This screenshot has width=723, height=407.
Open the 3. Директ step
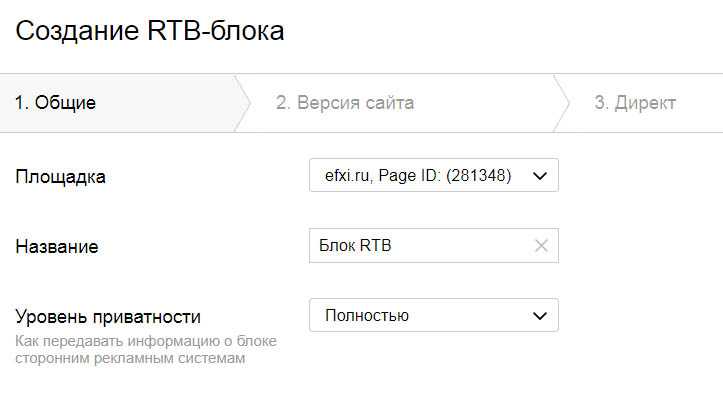(635, 103)
